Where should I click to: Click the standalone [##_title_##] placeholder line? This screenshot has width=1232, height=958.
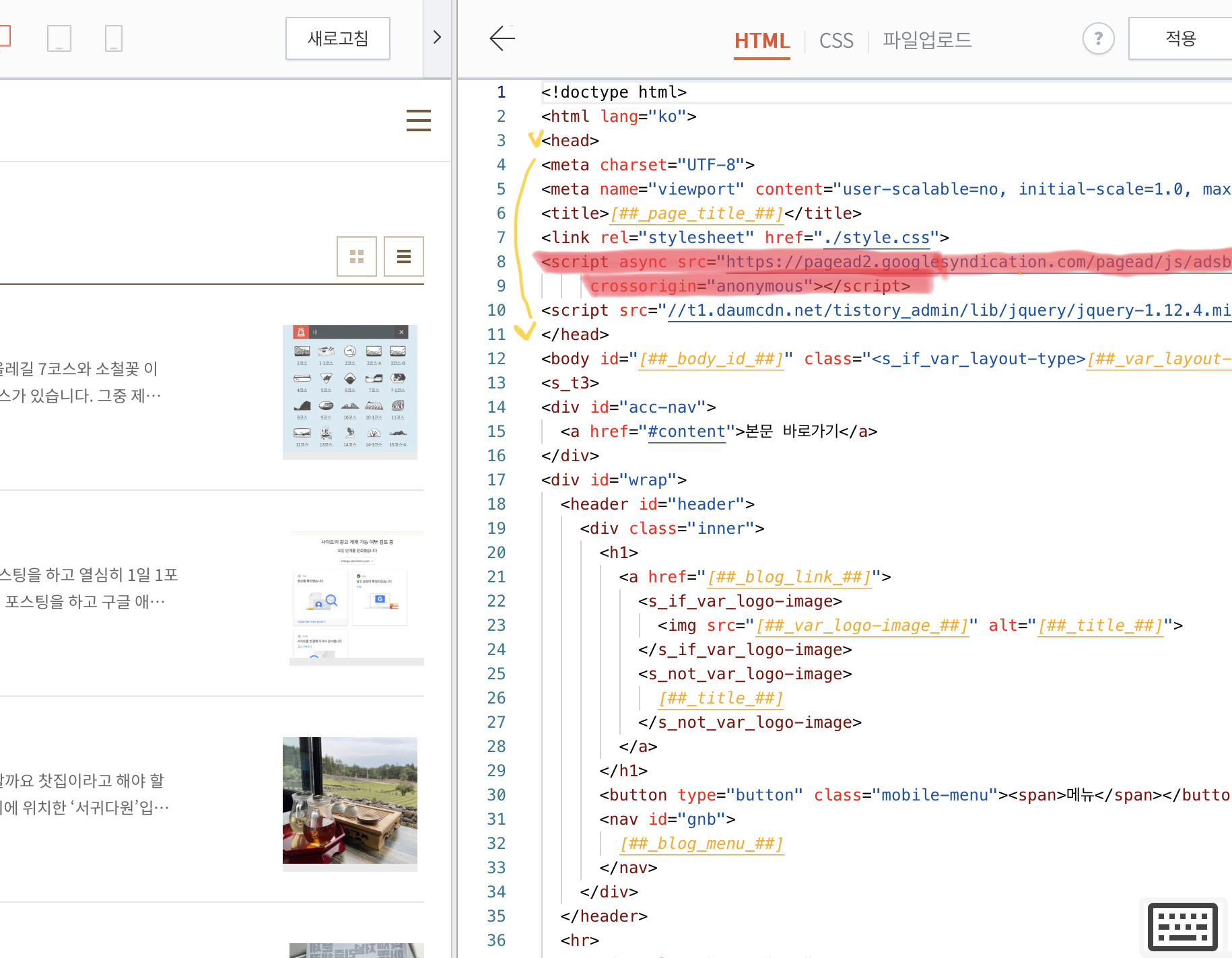(x=721, y=698)
